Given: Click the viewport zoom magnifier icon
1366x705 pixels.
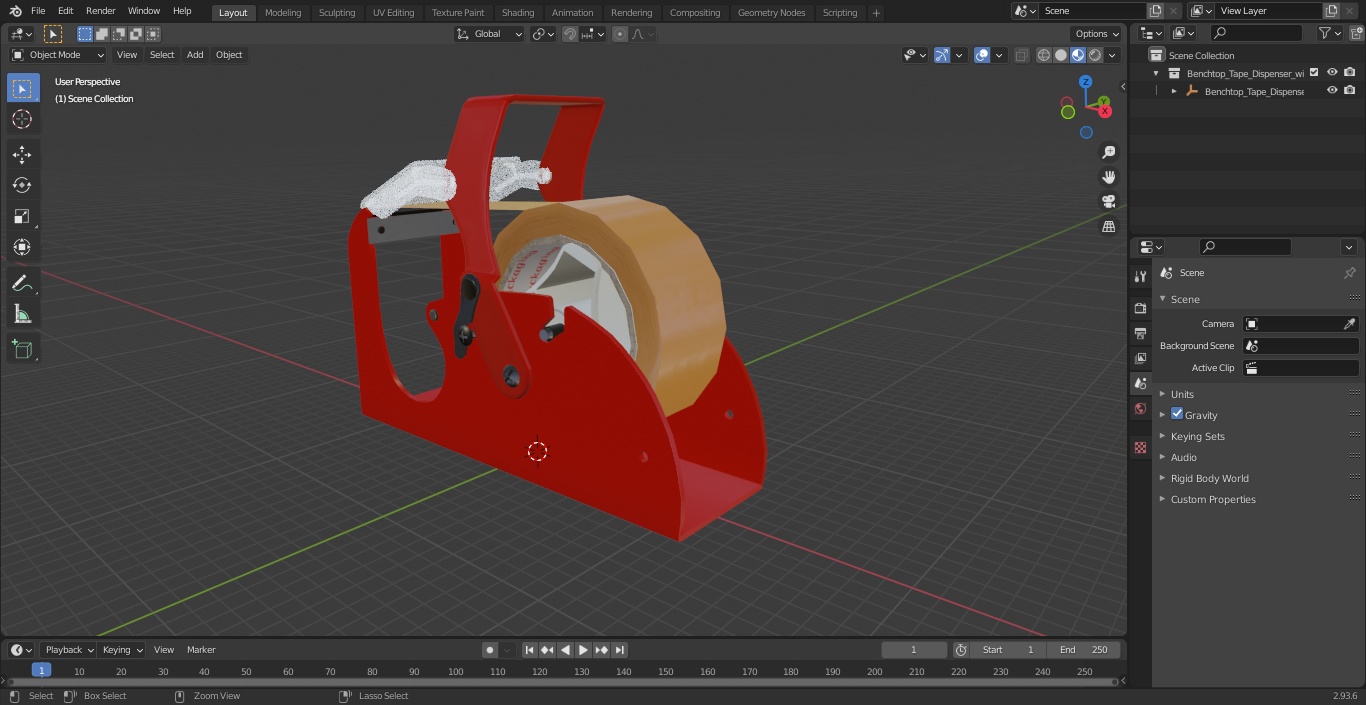Looking at the screenshot, I should coord(1108,152).
